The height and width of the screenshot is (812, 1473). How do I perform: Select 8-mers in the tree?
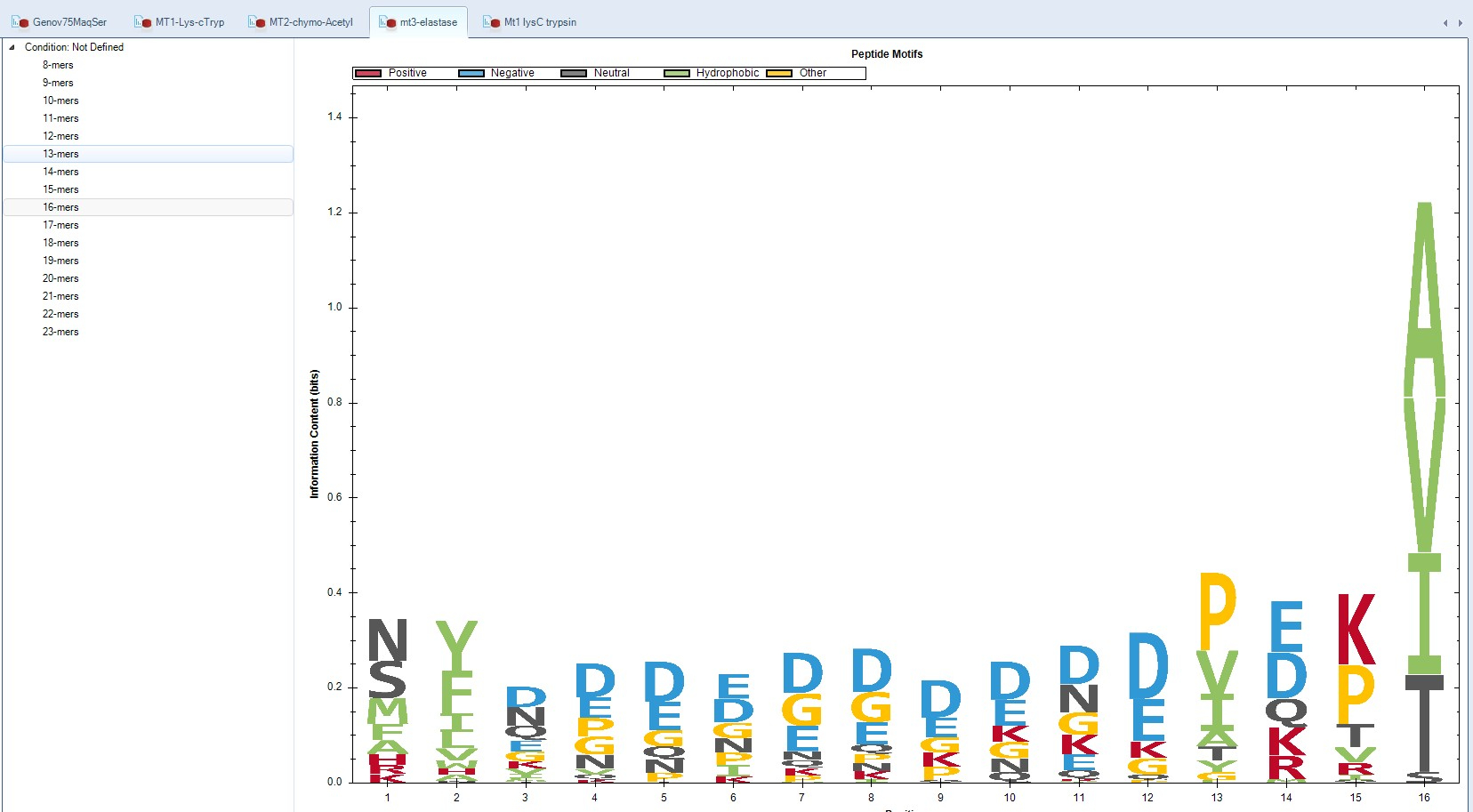(58, 65)
